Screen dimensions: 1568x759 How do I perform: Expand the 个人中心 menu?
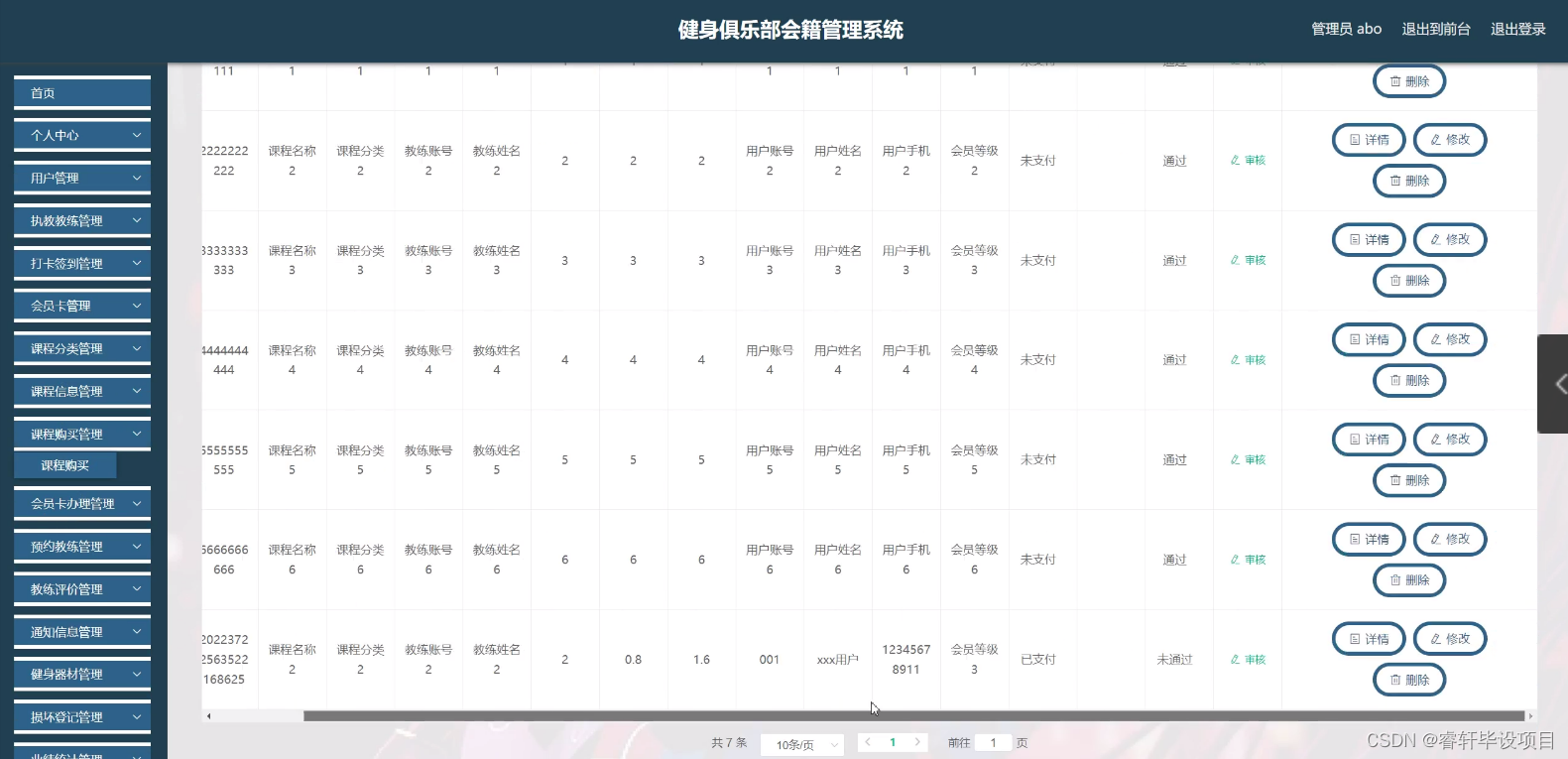[x=82, y=136]
